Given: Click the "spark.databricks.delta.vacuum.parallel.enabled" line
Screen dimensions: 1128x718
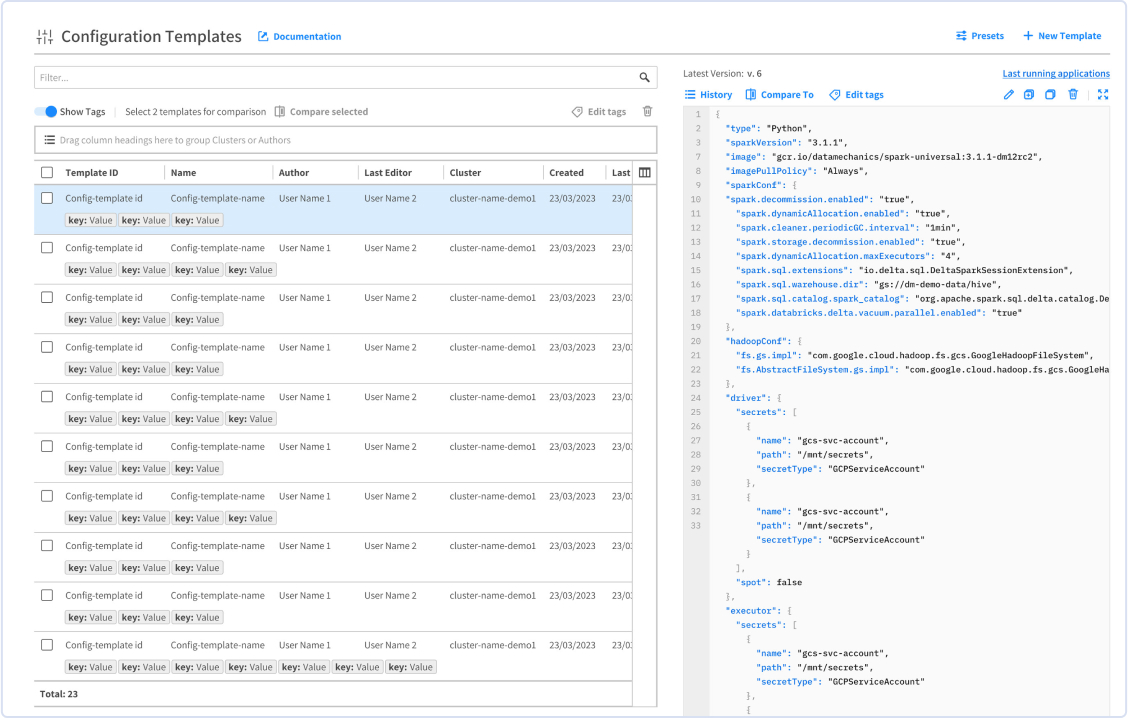Looking at the screenshot, I should coord(878,313).
